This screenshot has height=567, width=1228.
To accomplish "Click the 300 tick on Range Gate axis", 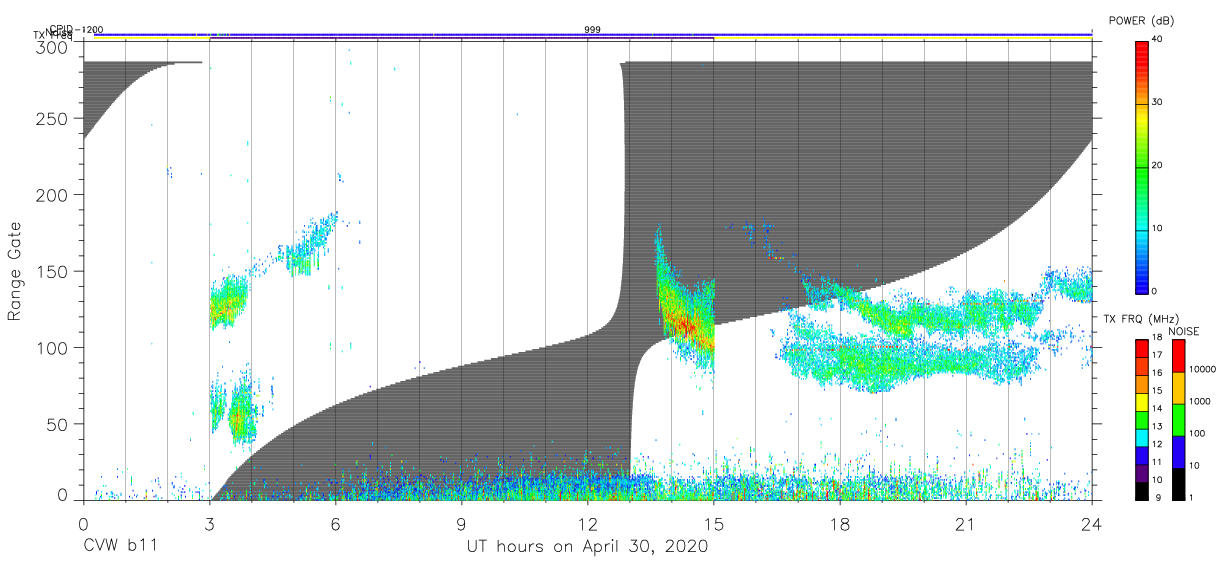I will [52, 47].
